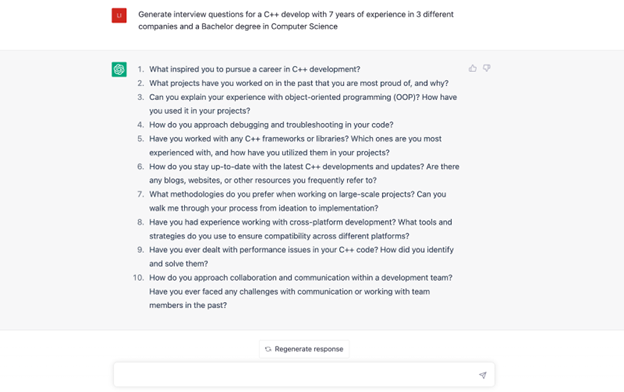Click question 10 about team collaboration
This screenshot has height=392, width=624.
pos(300,291)
